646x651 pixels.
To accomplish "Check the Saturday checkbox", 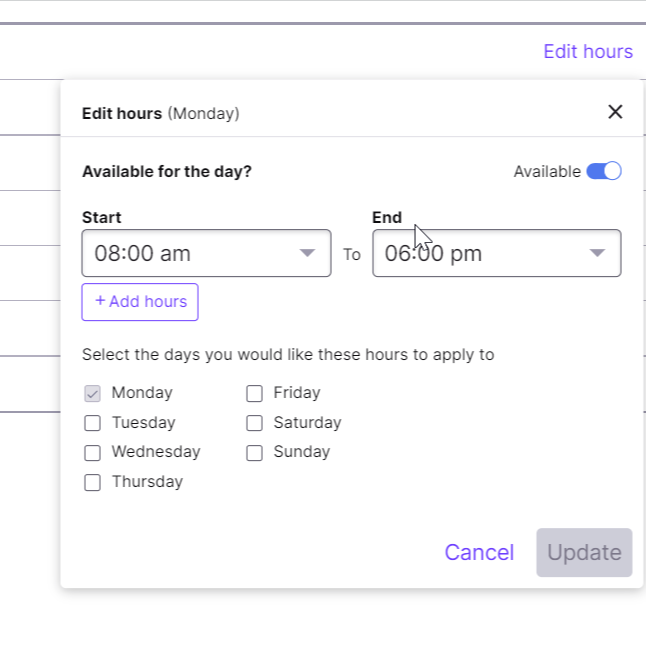I will [255, 423].
